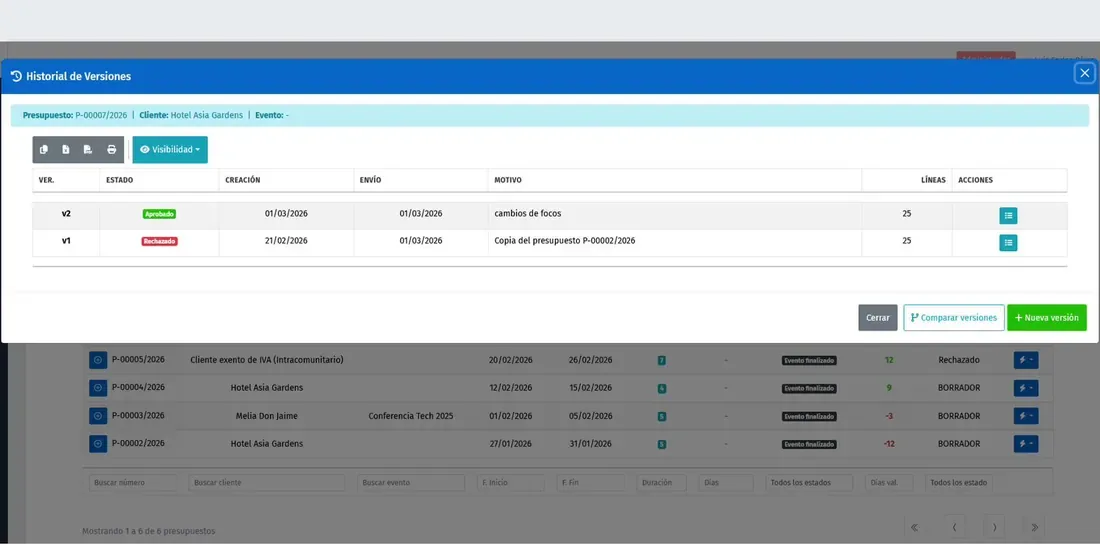This screenshot has width=1100, height=550.
Task: Sort by the MOTIVO column header
Action: pyautogui.click(x=675, y=180)
